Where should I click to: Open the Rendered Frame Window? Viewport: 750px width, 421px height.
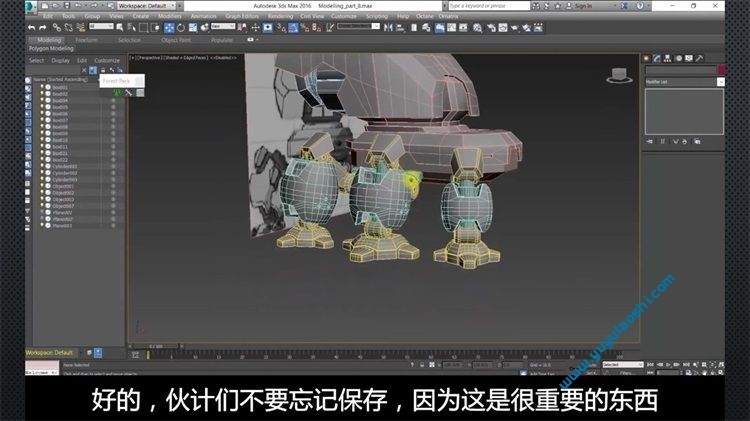[503, 28]
